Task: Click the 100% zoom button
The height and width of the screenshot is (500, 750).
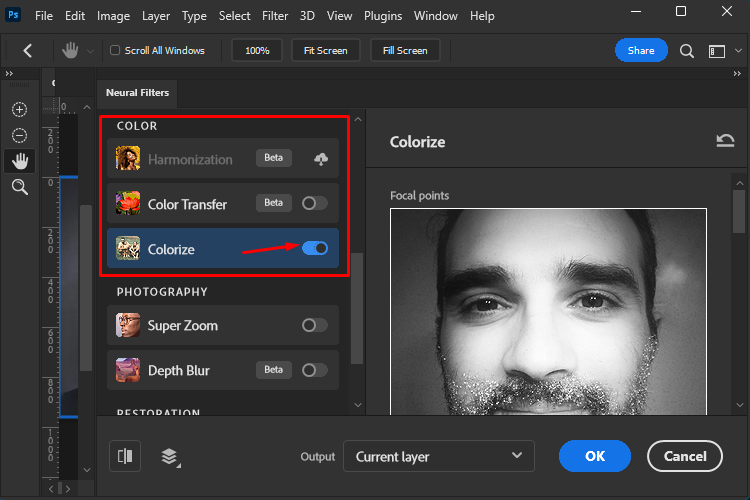Action: click(x=257, y=50)
